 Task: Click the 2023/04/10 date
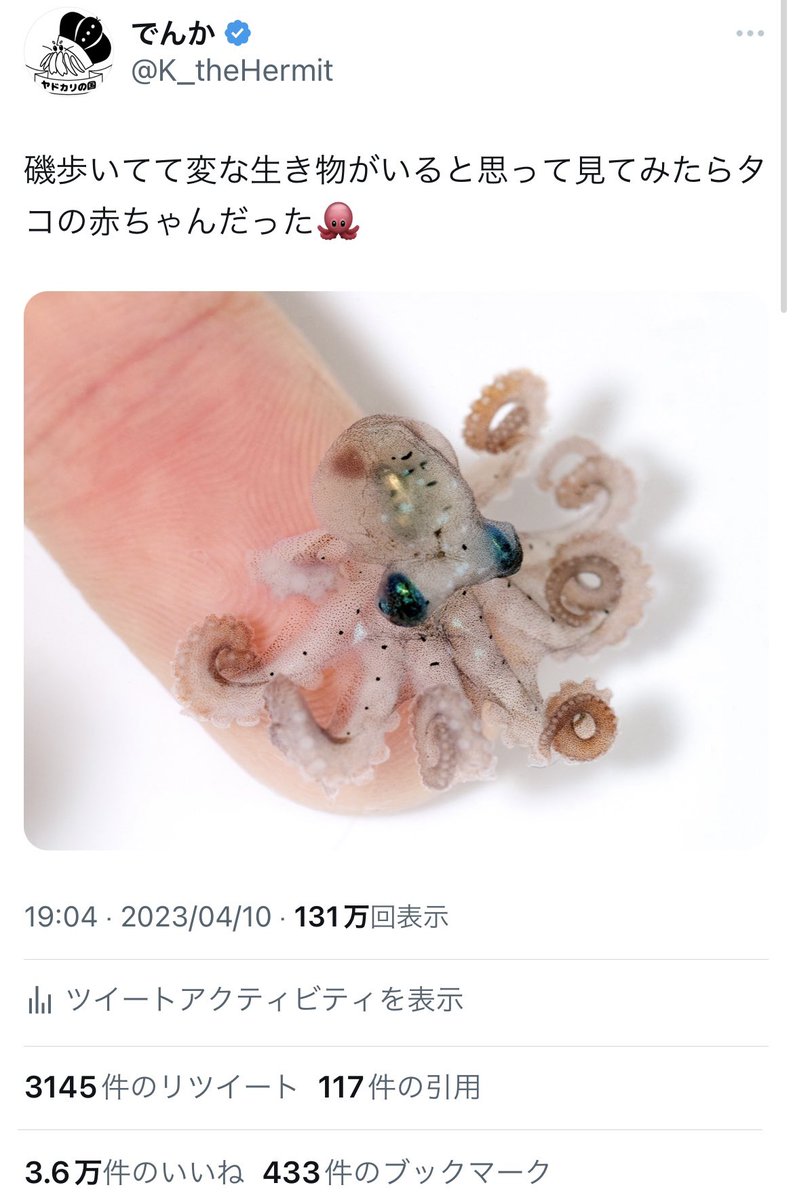coord(196,916)
